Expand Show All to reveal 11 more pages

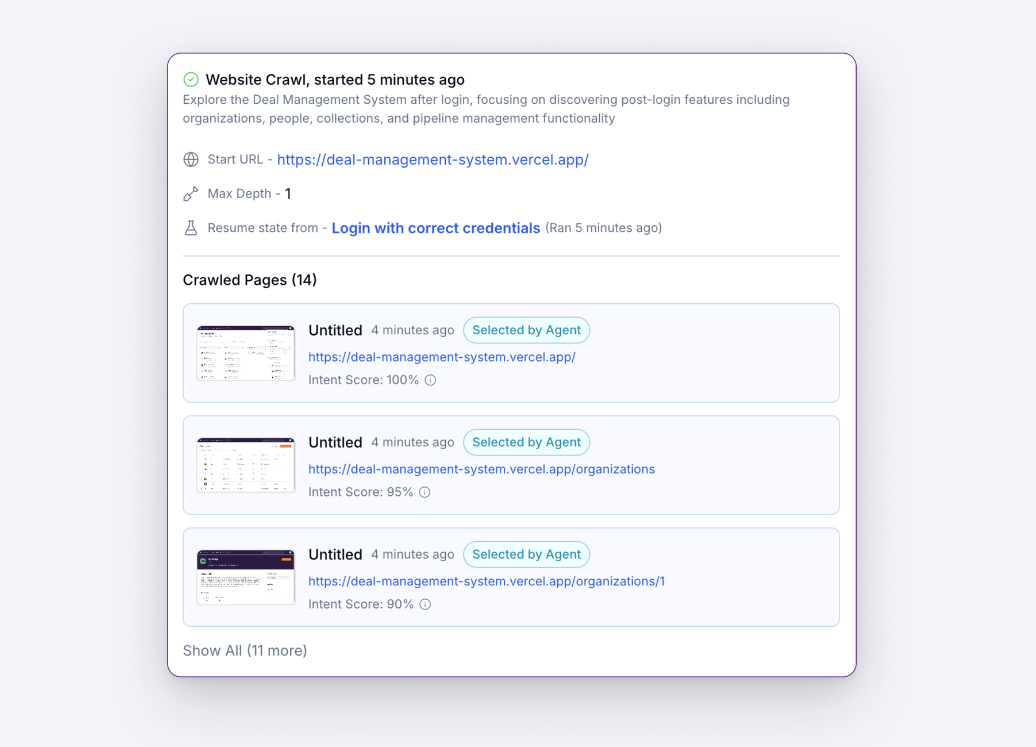(245, 650)
